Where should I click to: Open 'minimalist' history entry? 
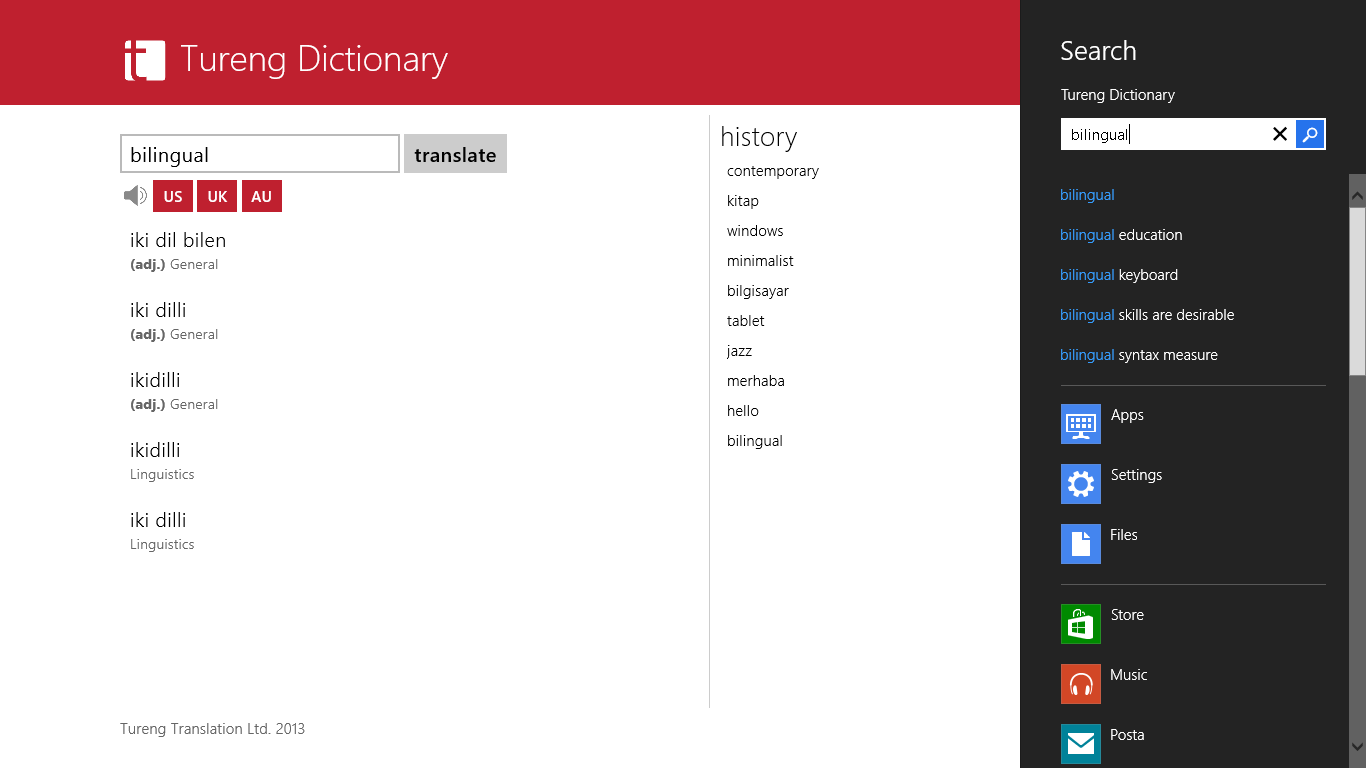760,261
